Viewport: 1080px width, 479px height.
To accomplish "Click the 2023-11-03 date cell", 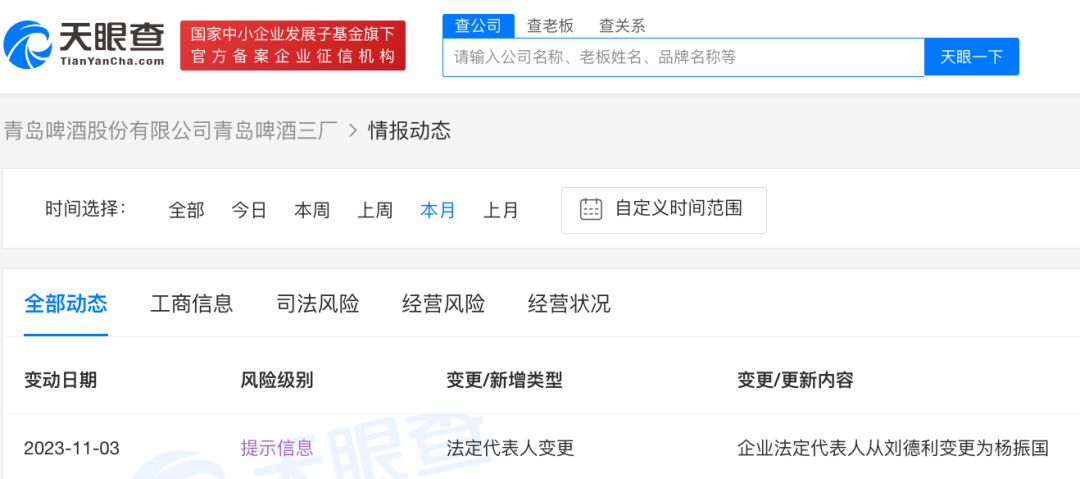I will (72, 449).
